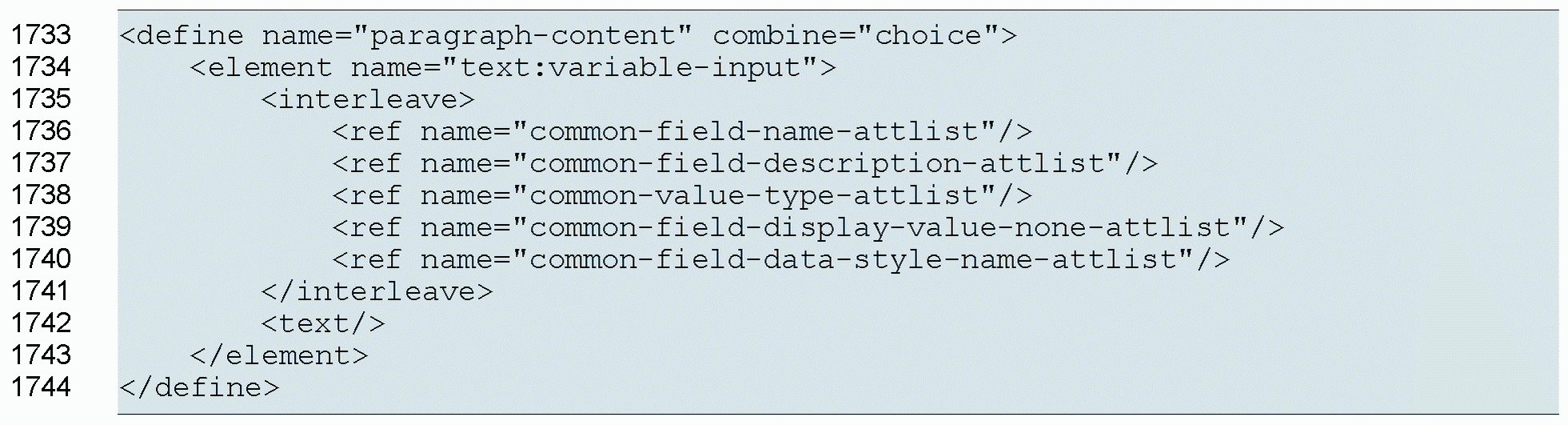Viewport: 1568px width, 425px height.
Task: Click the opening element tag keyword
Action: (x=261, y=68)
